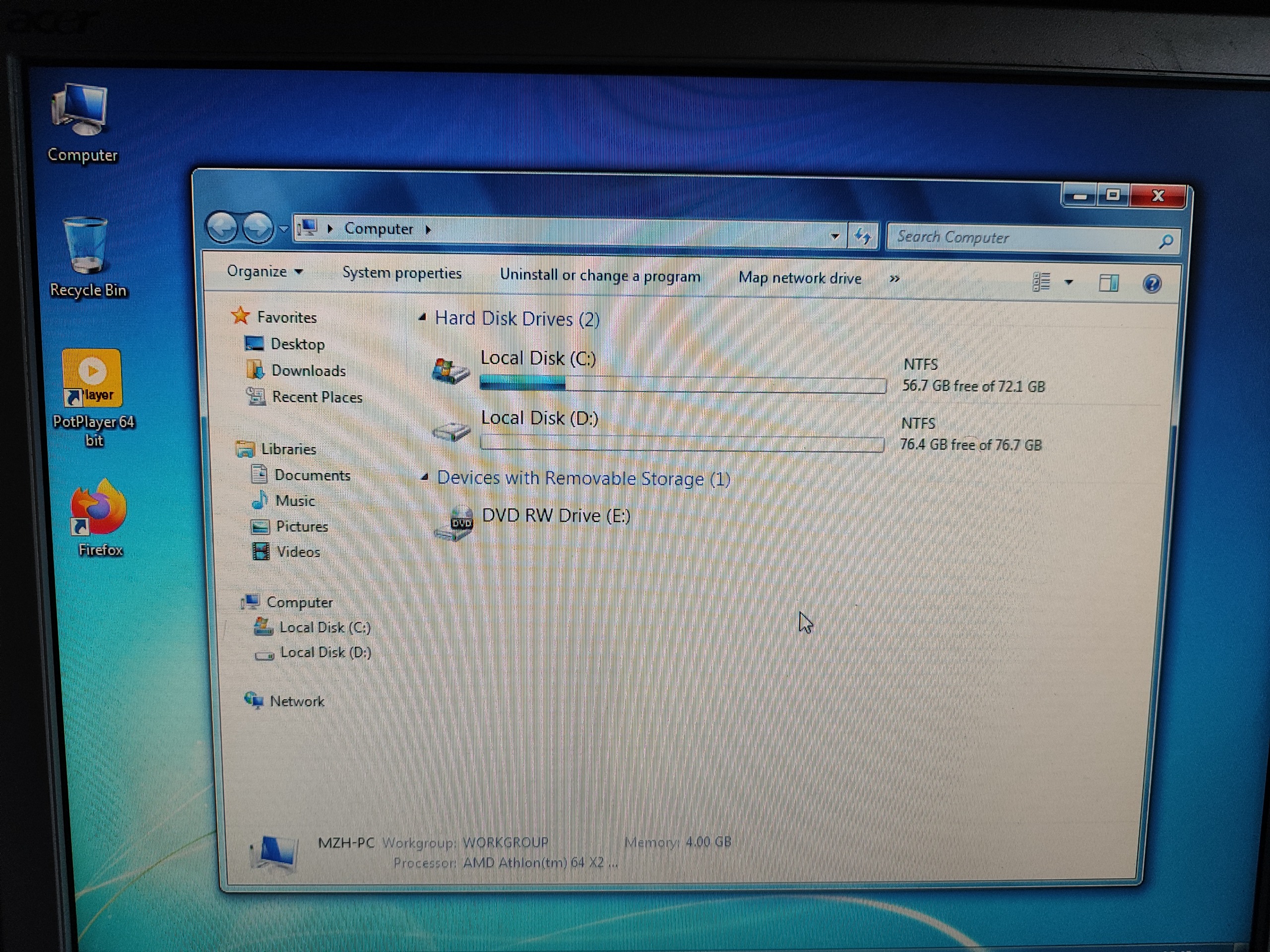Collapse the Hard Disk Drives group
1270x952 pixels.
[423, 317]
